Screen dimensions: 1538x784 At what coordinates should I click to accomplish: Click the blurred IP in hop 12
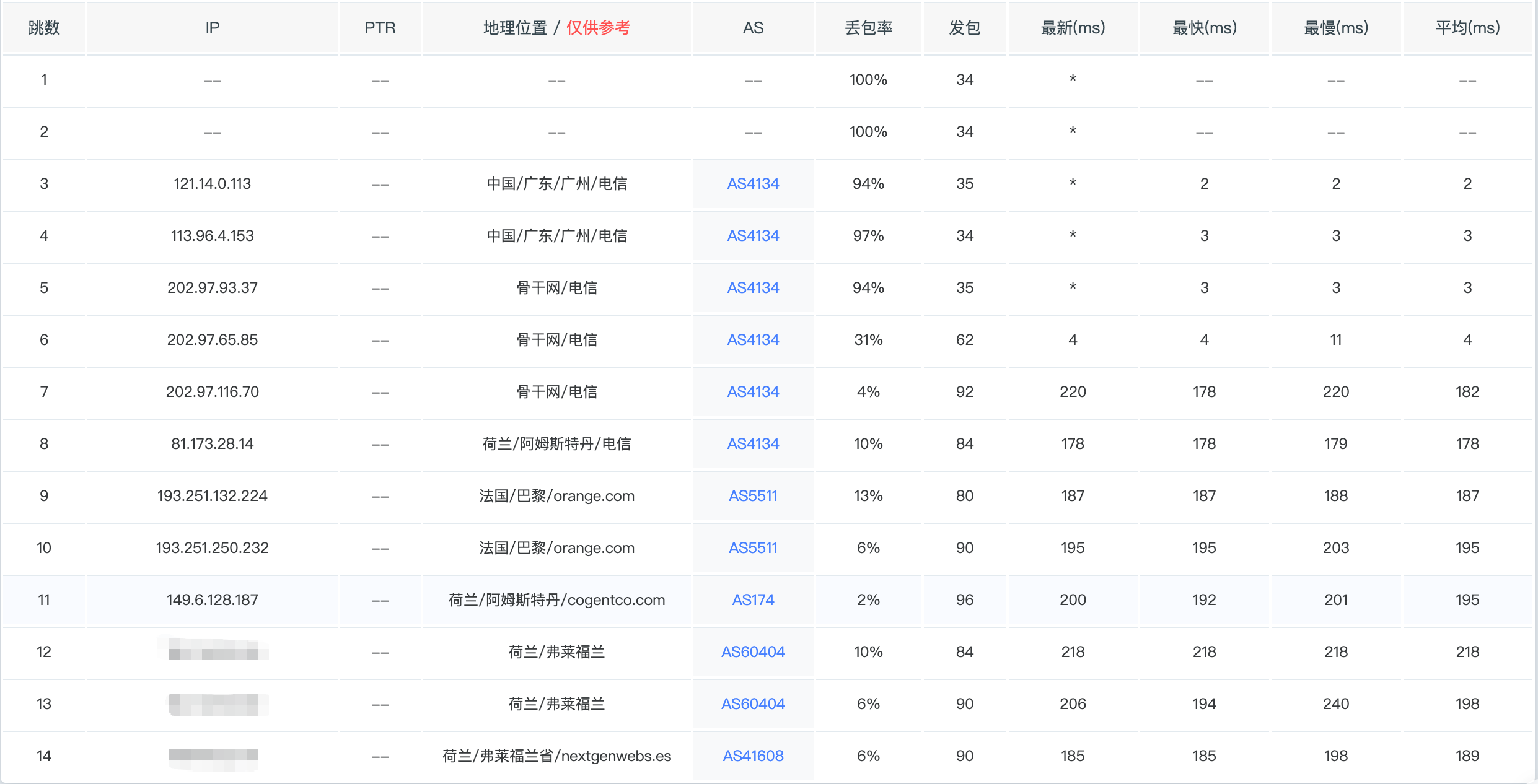point(213,651)
